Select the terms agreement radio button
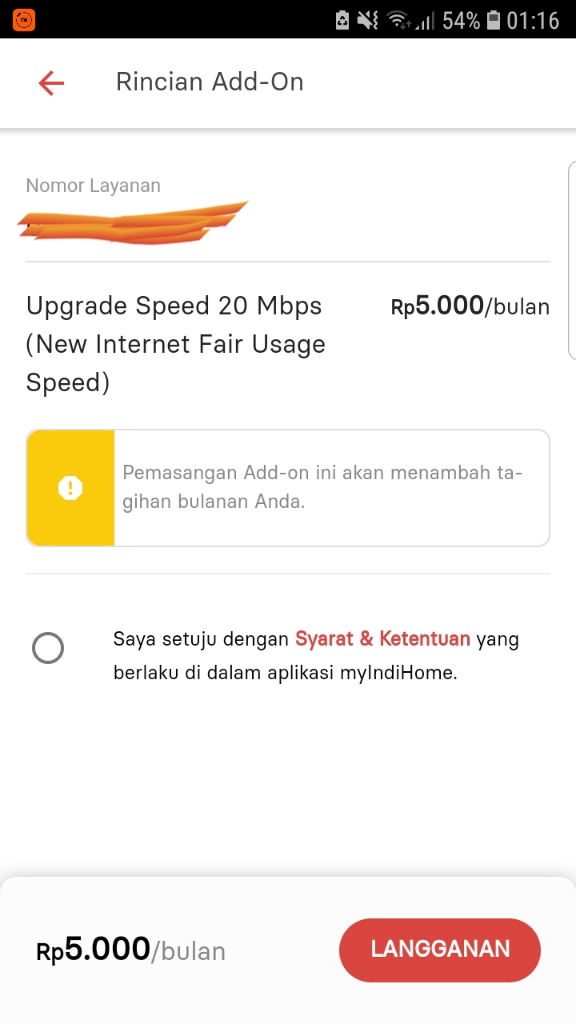This screenshot has height=1024, width=576. [48, 648]
